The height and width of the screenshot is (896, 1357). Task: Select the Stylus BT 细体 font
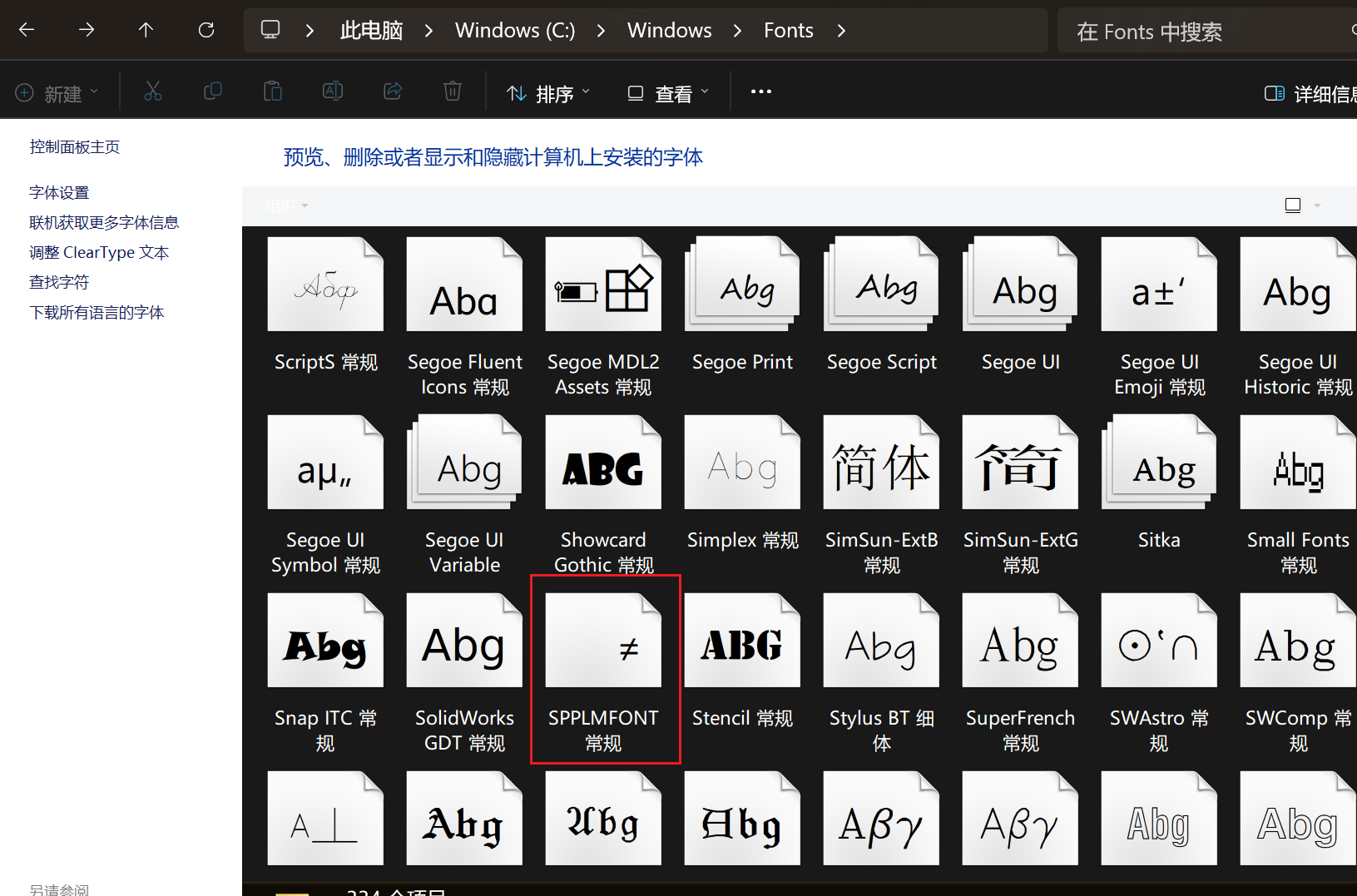(881, 674)
